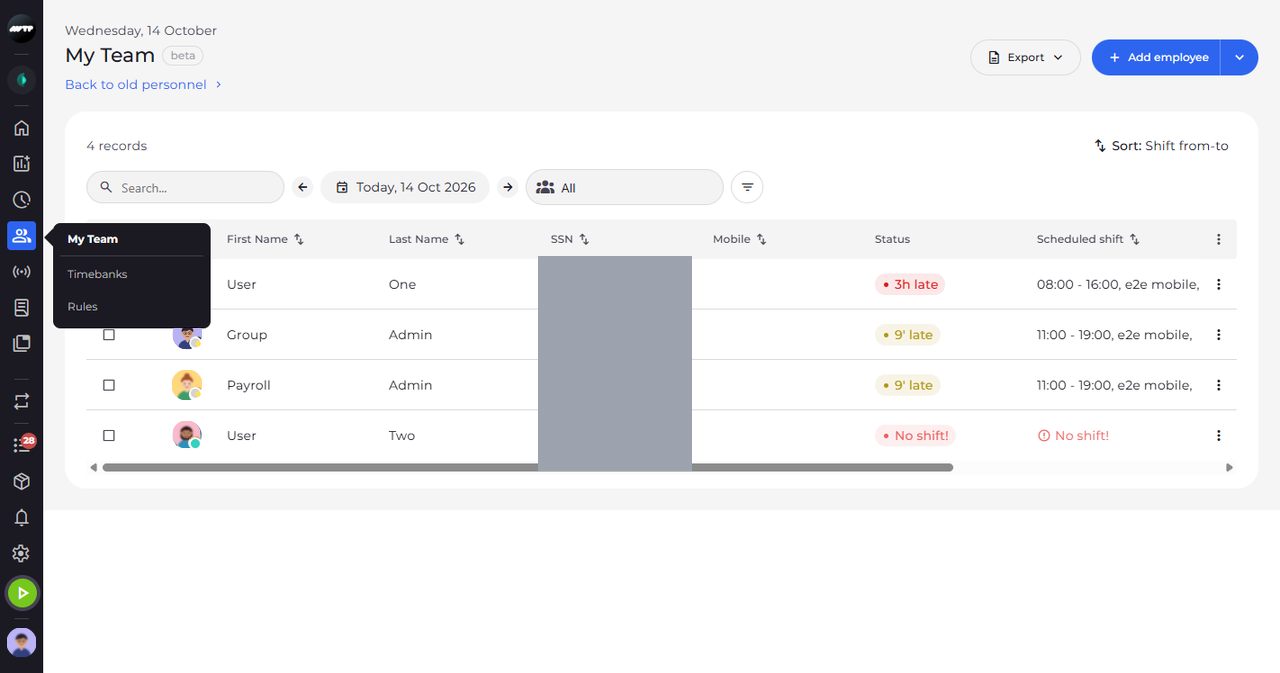This screenshot has width=1280, height=673.
Task: Go to the next day with right arrow
Action: click(508, 187)
